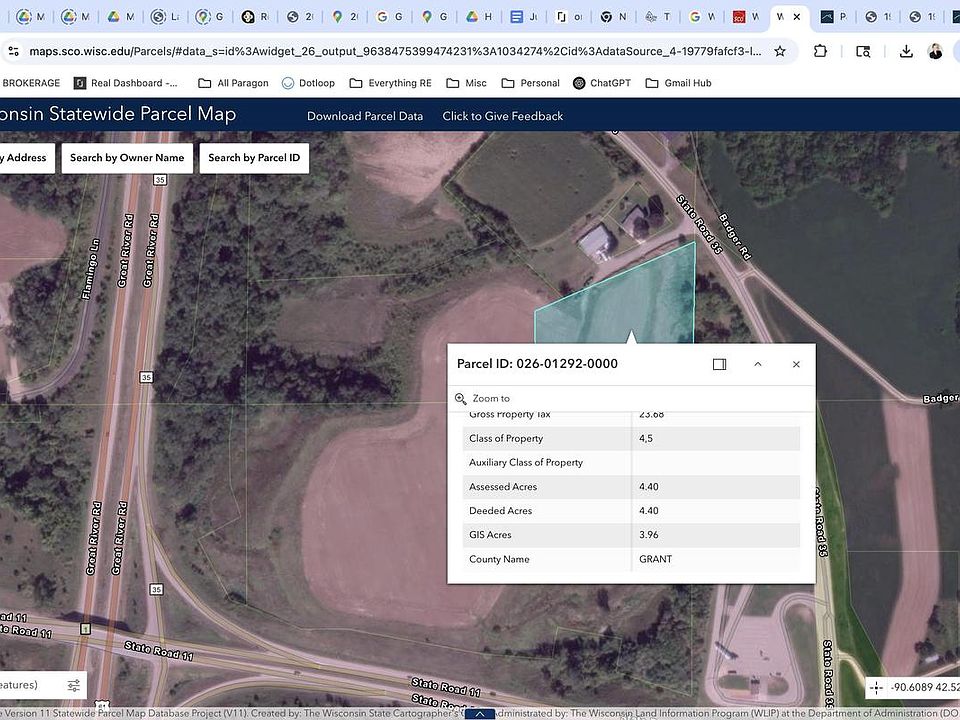Open Search by Parcel ID
Screen dimensions: 960x720
click(254, 158)
